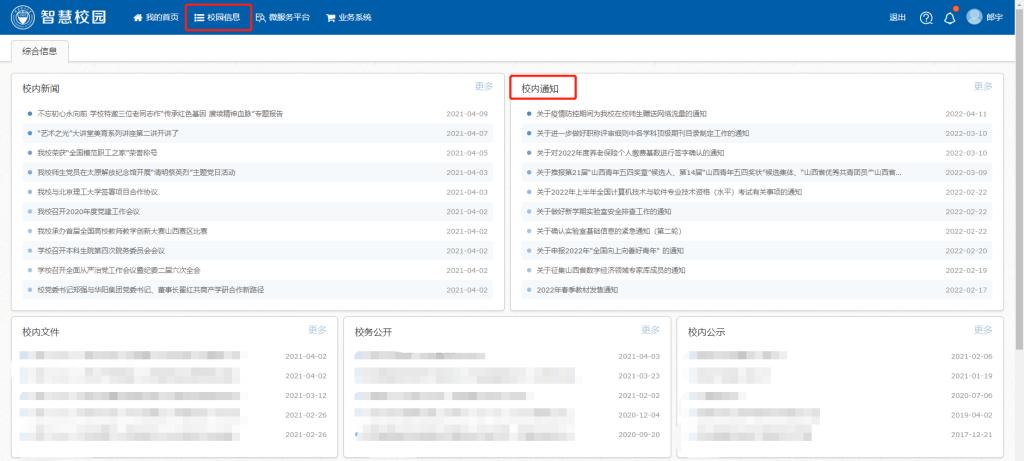Screen dimensions: 1024x461
Task: Open the help question mark icon
Action: tap(925, 18)
